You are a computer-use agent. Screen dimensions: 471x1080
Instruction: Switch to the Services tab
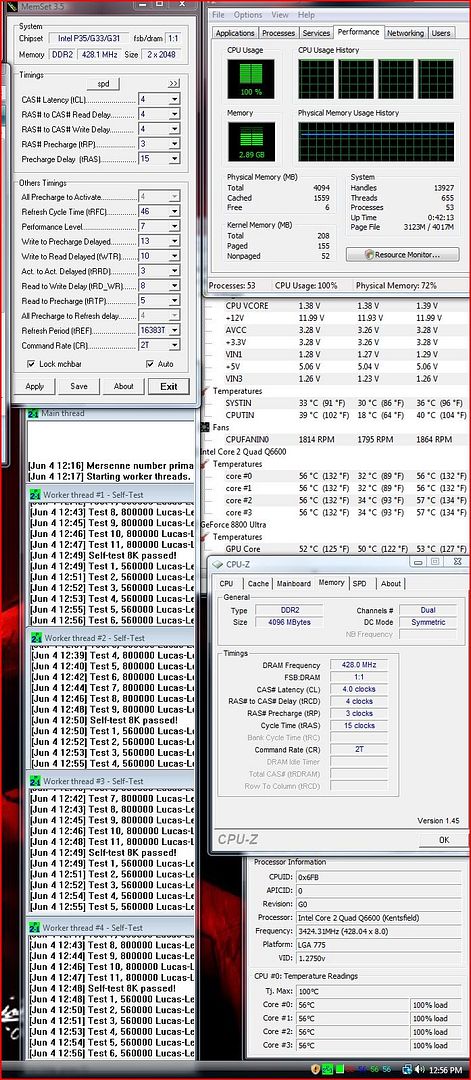pyautogui.click(x=316, y=33)
